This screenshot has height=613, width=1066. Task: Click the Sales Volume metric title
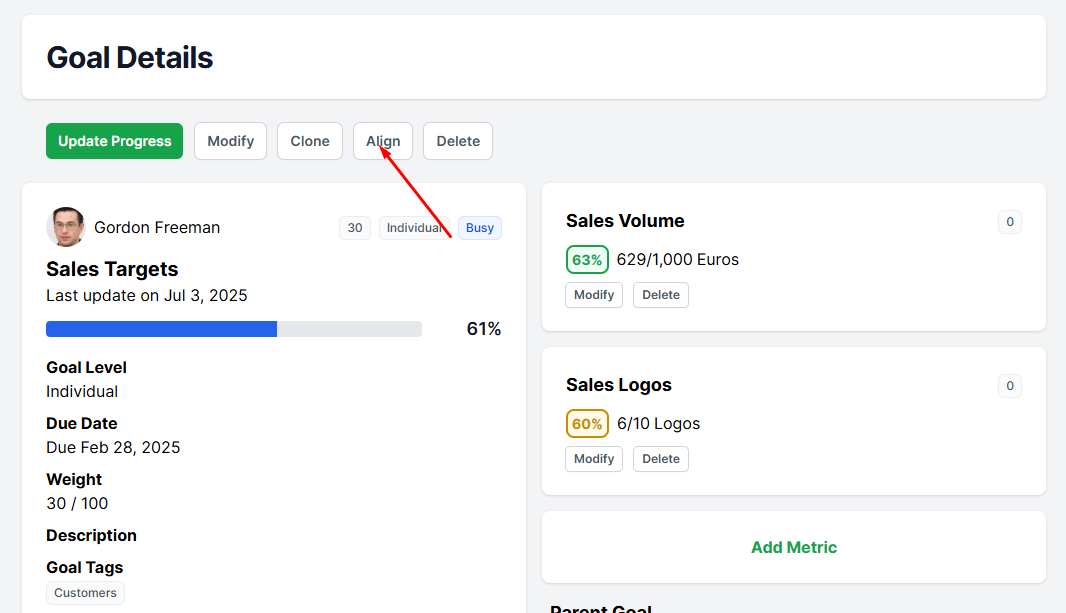pos(625,221)
